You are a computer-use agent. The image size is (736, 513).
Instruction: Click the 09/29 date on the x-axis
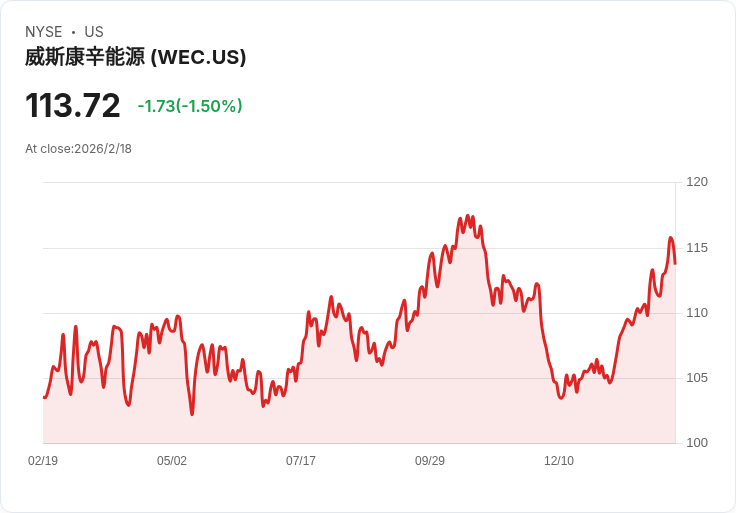coord(430,461)
